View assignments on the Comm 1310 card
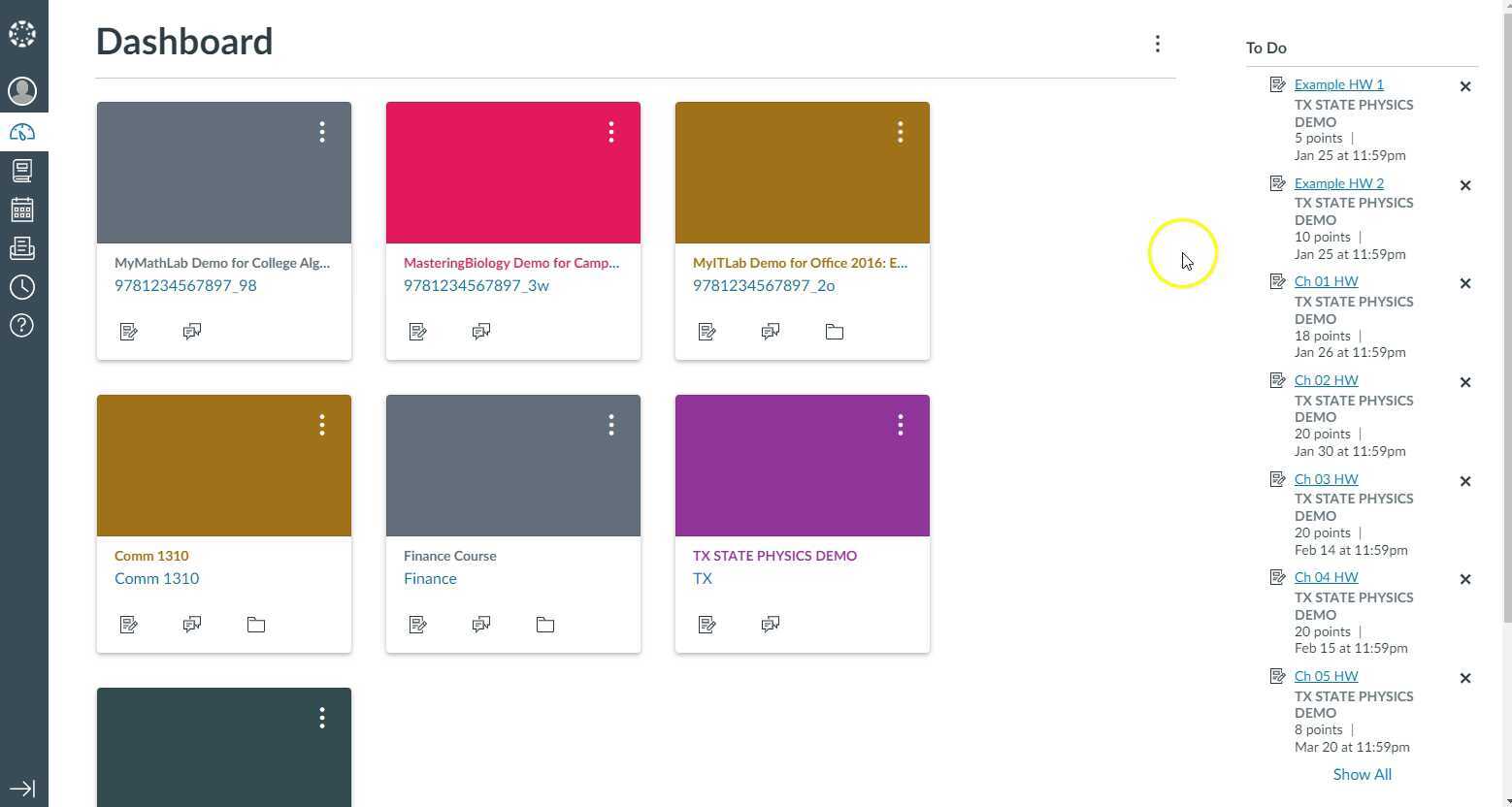Image resolution: width=1512 pixels, height=807 pixels. click(x=129, y=624)
